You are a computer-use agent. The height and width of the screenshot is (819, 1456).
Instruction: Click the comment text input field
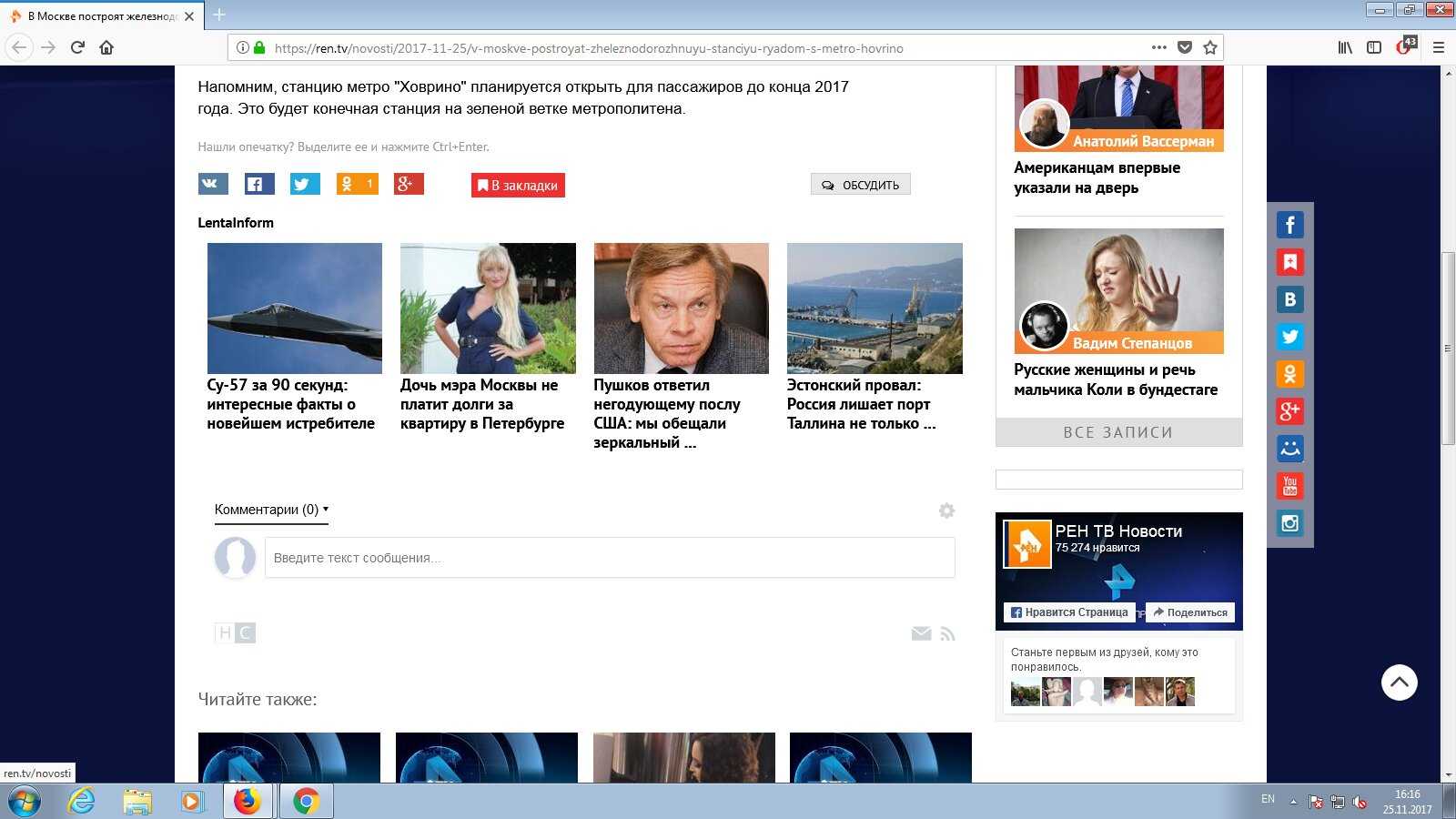(610, 558)
